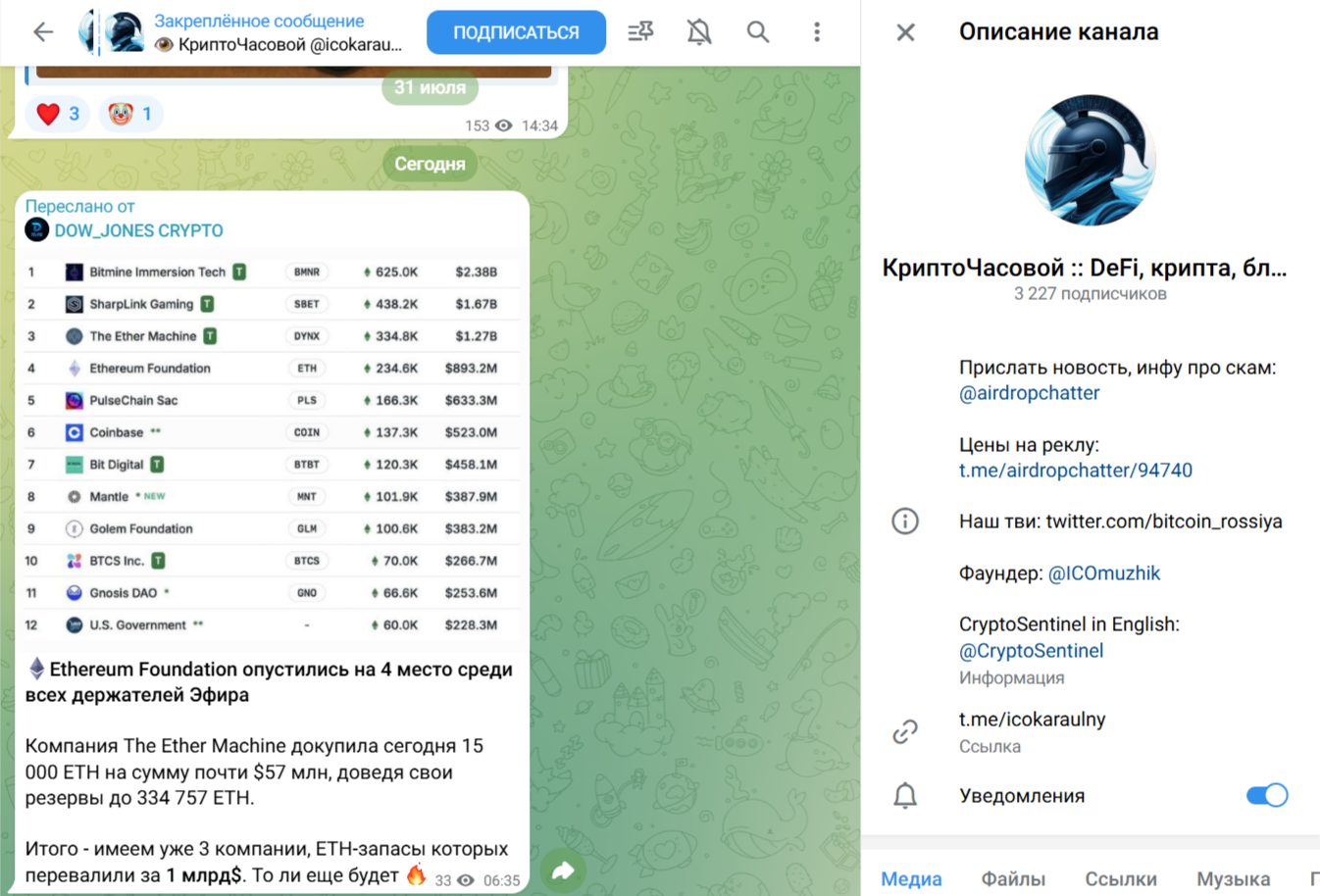
Task: Click the 14:34 message timestamp
Action: [x=539, y=125]
